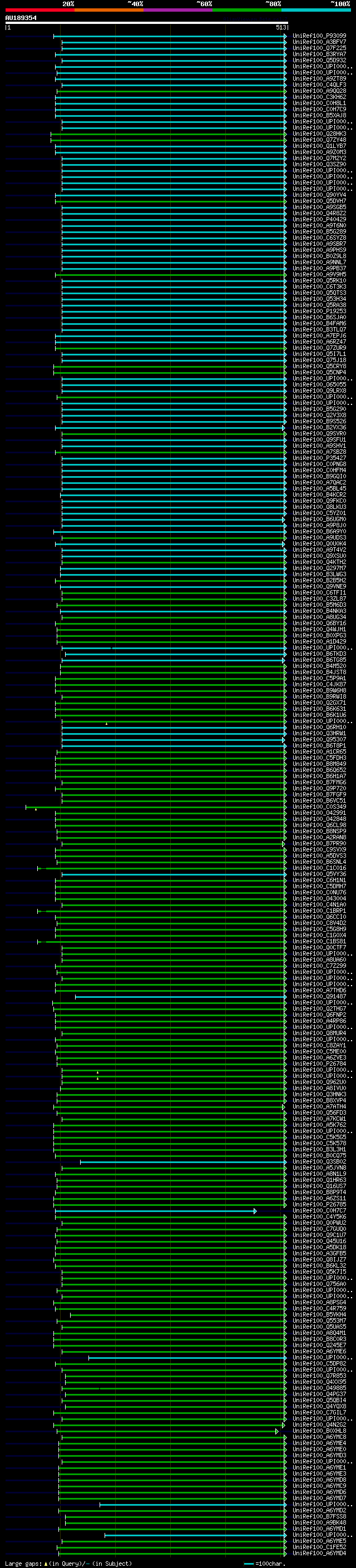
Task: Click UniRef100_B7PR90 hit
Action: (319, 844)
